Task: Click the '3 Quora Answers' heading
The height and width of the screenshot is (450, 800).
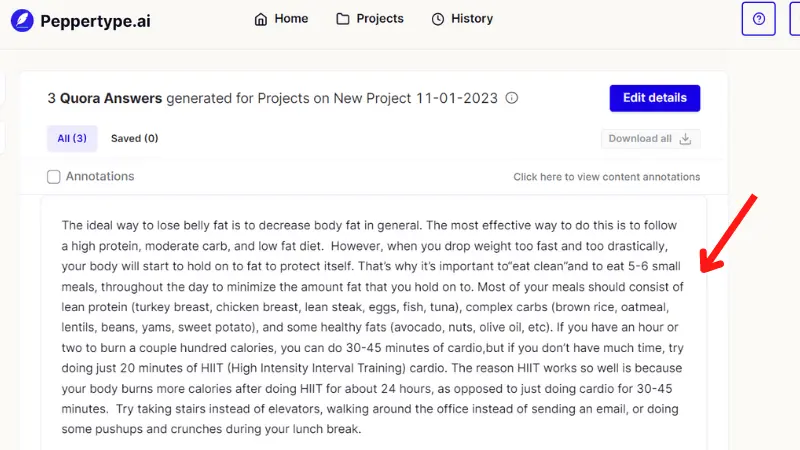Action: [x=105, y=98]
